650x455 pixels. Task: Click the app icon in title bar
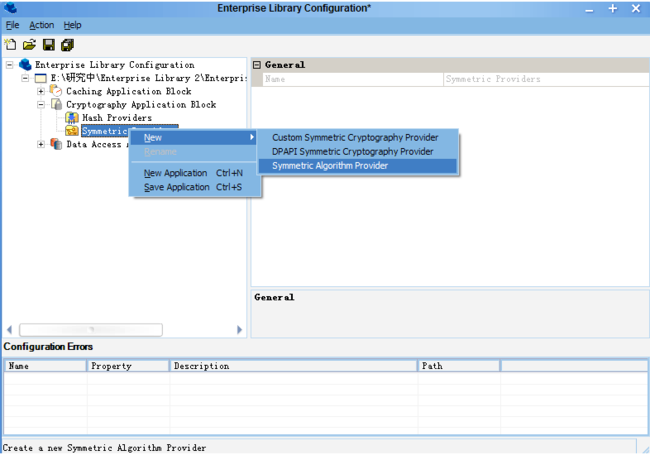(x=10, y=7)
